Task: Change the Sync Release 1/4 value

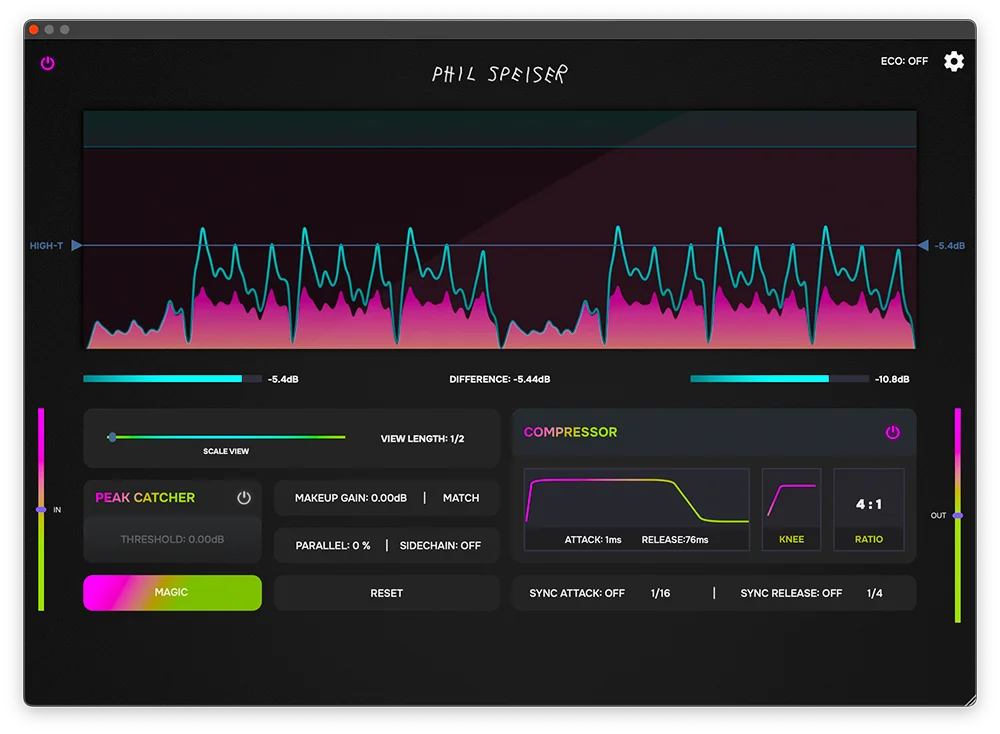Action: coord(874,593)
